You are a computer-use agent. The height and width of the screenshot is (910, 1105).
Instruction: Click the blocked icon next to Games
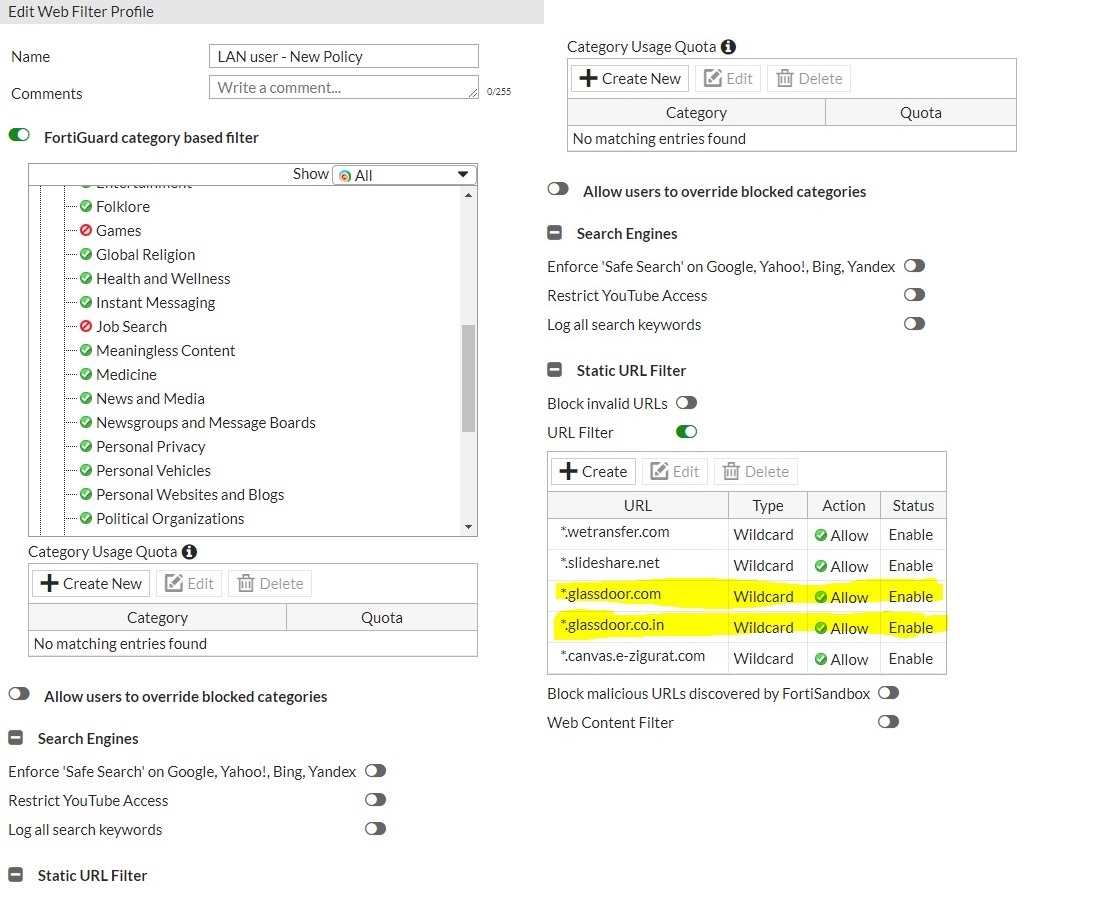point(86,231)
